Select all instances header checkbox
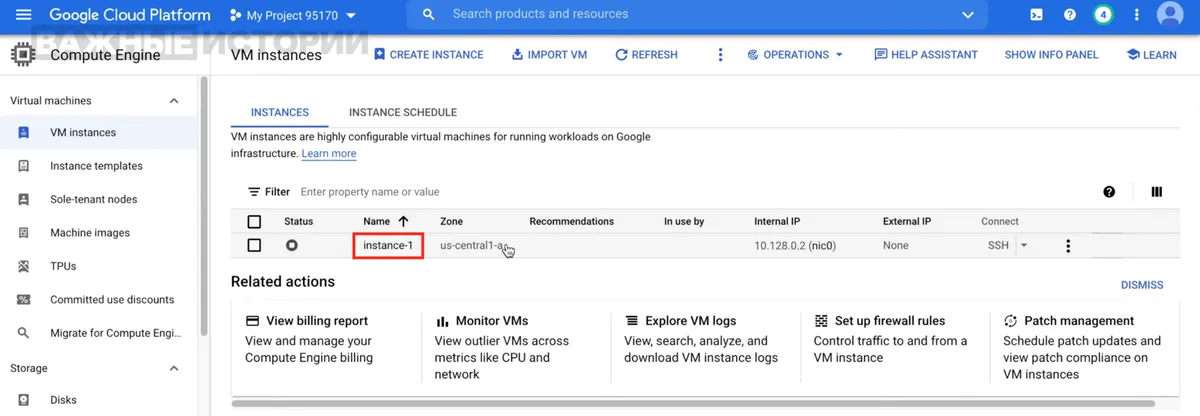 [254, 221]
